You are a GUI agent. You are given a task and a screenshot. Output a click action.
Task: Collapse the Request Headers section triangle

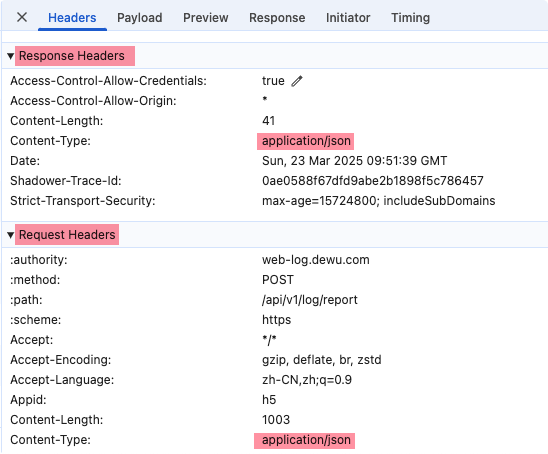click(10, 235)
